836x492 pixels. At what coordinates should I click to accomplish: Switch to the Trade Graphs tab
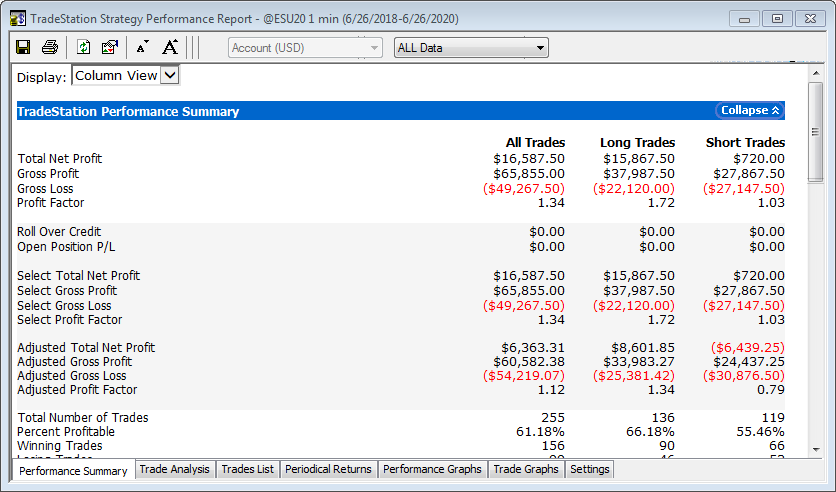pos(526,469)
